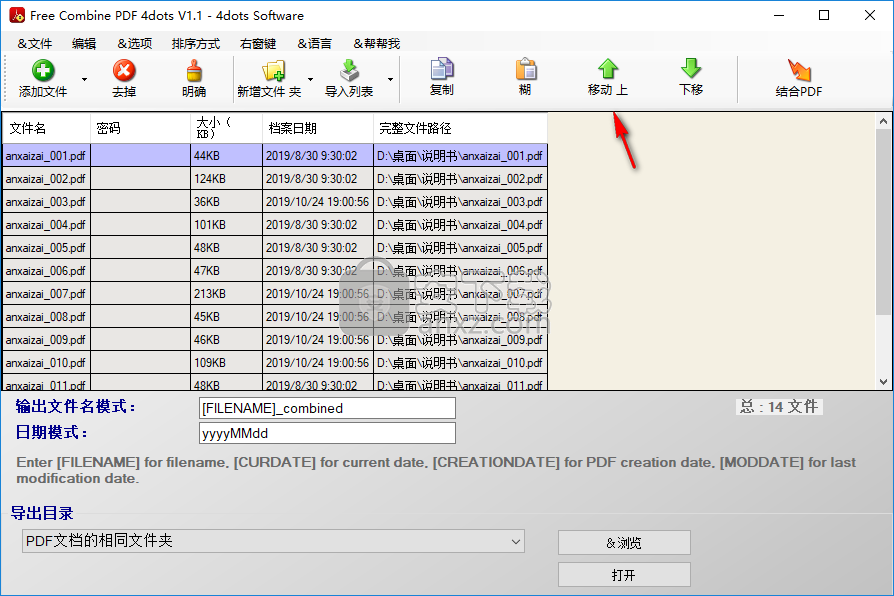
Task: Open the &帮帮我 menu
Action: click(376, 43)
